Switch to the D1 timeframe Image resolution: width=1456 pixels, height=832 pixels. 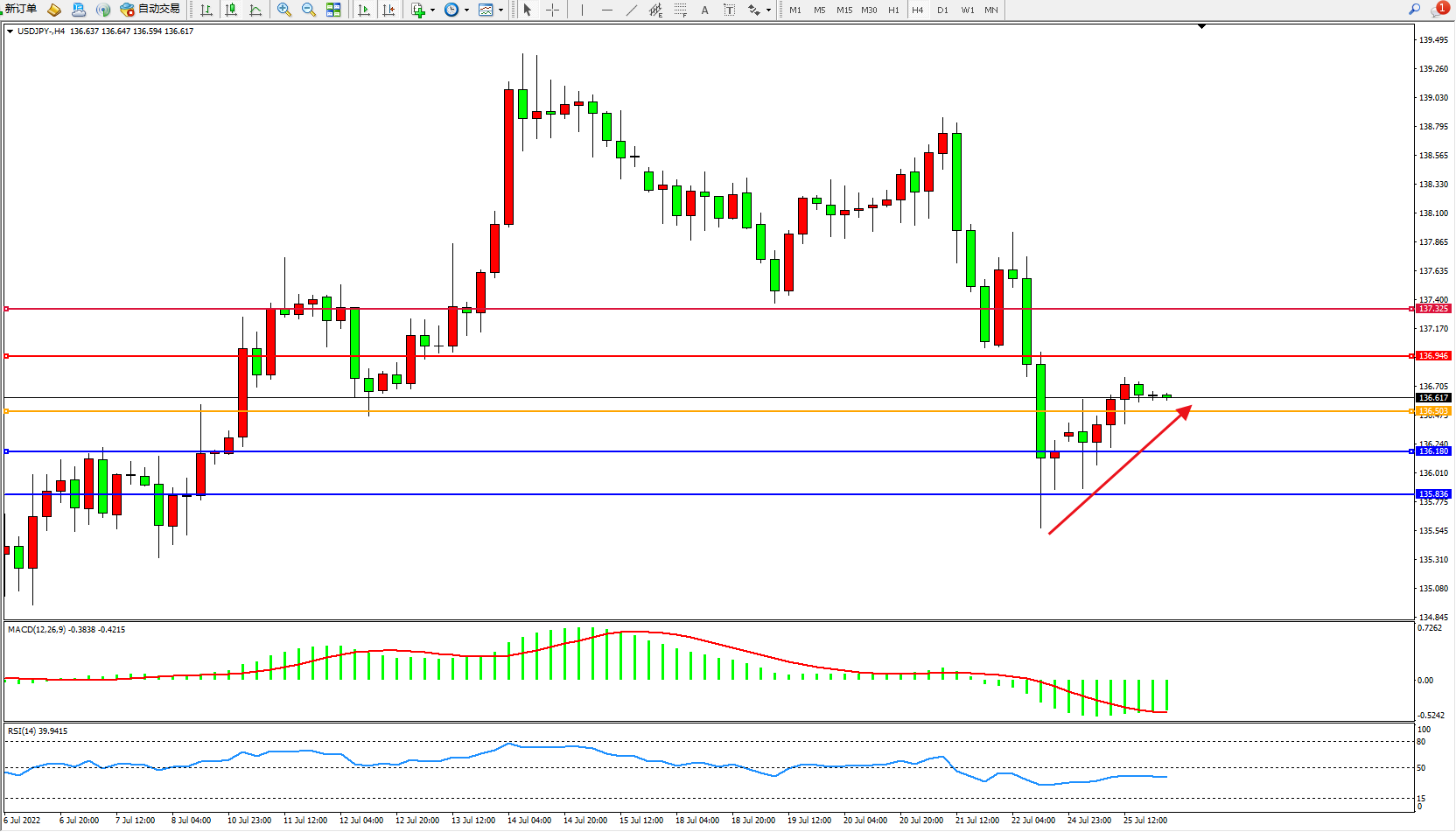coord(942,10)
